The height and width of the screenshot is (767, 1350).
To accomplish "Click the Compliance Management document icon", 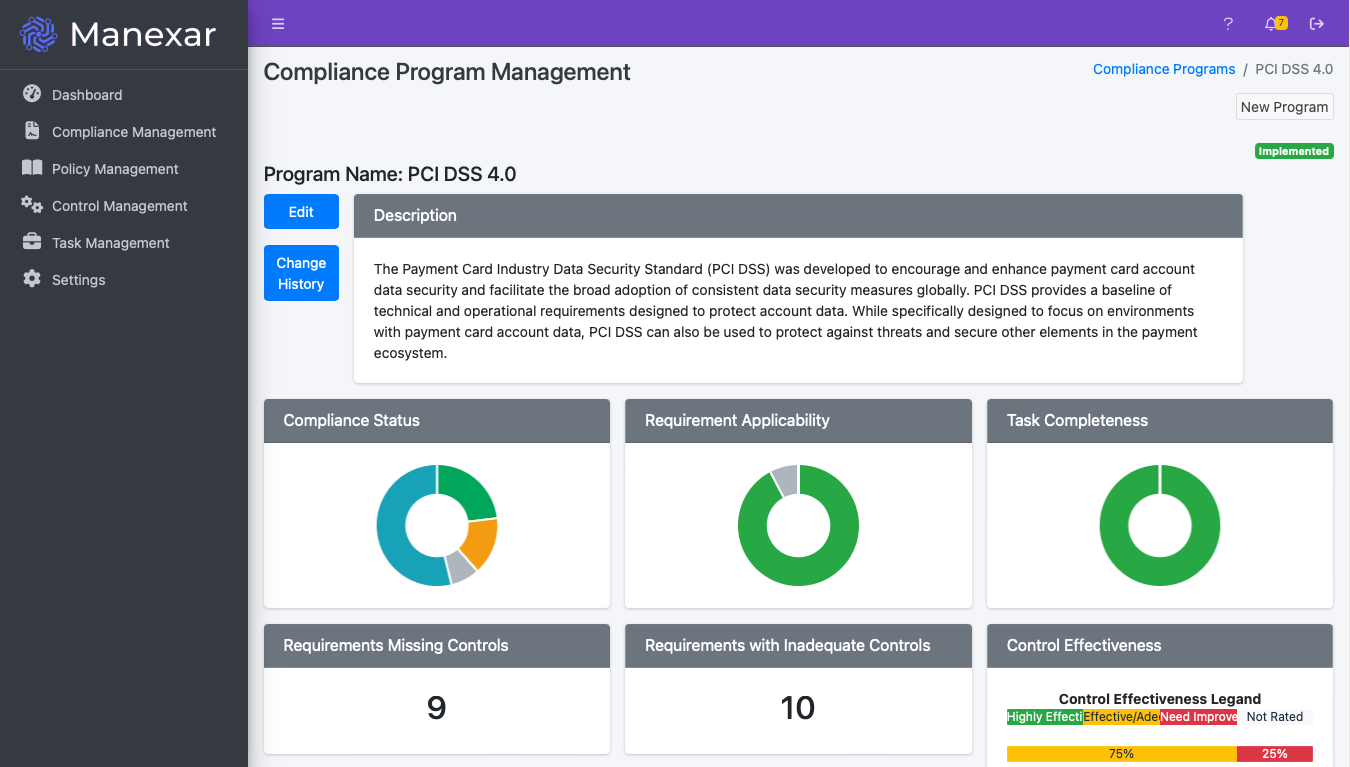I will [32, 131].
